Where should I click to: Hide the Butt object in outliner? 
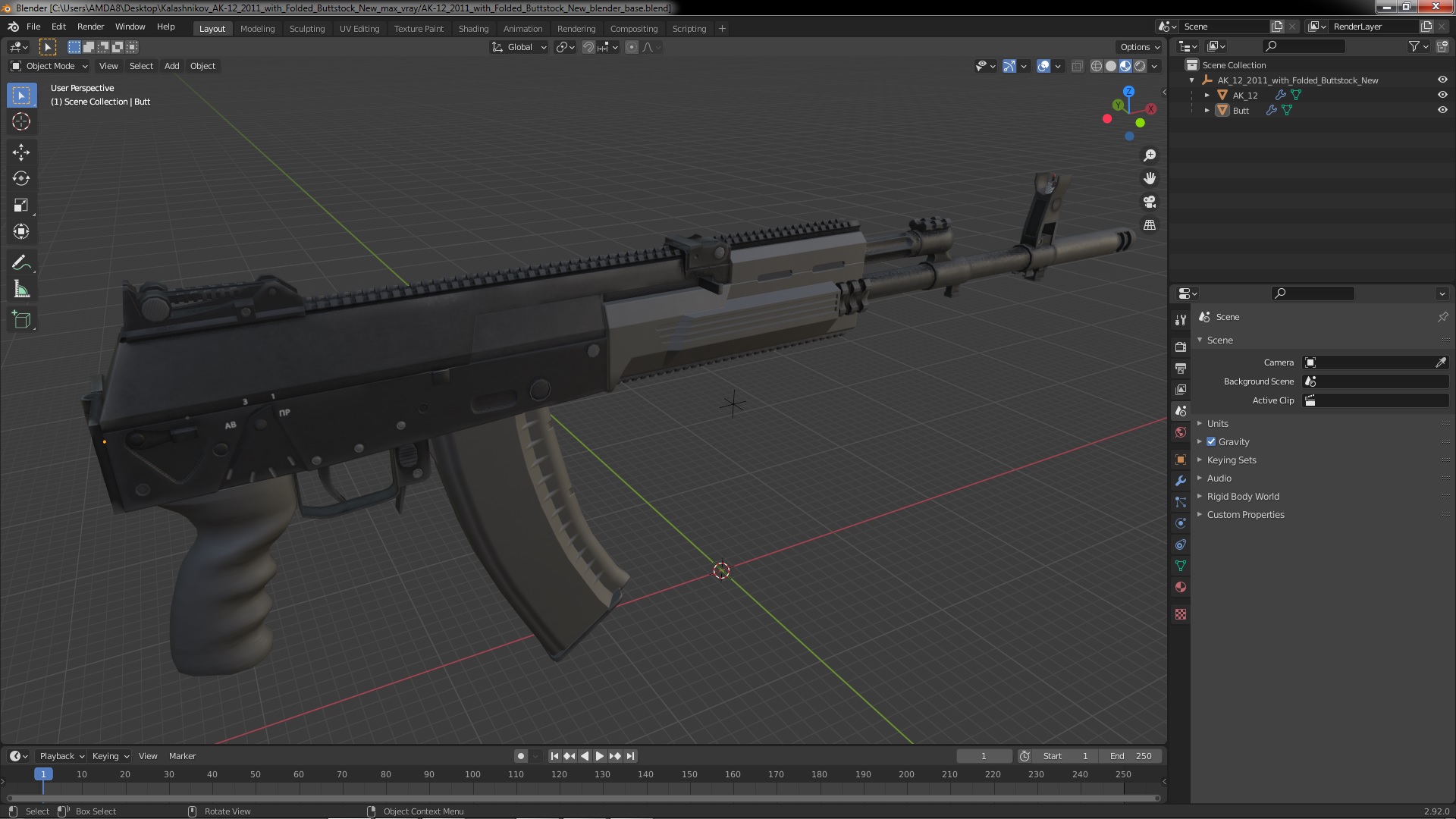pos(1442,110)
